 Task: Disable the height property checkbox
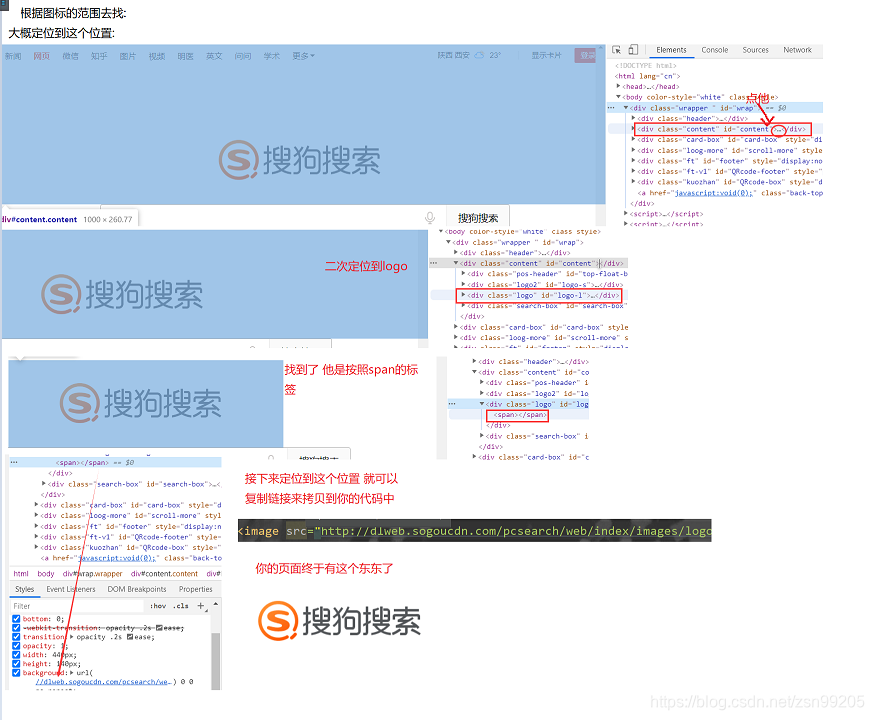pyautogui.click(x=16, y=664)
